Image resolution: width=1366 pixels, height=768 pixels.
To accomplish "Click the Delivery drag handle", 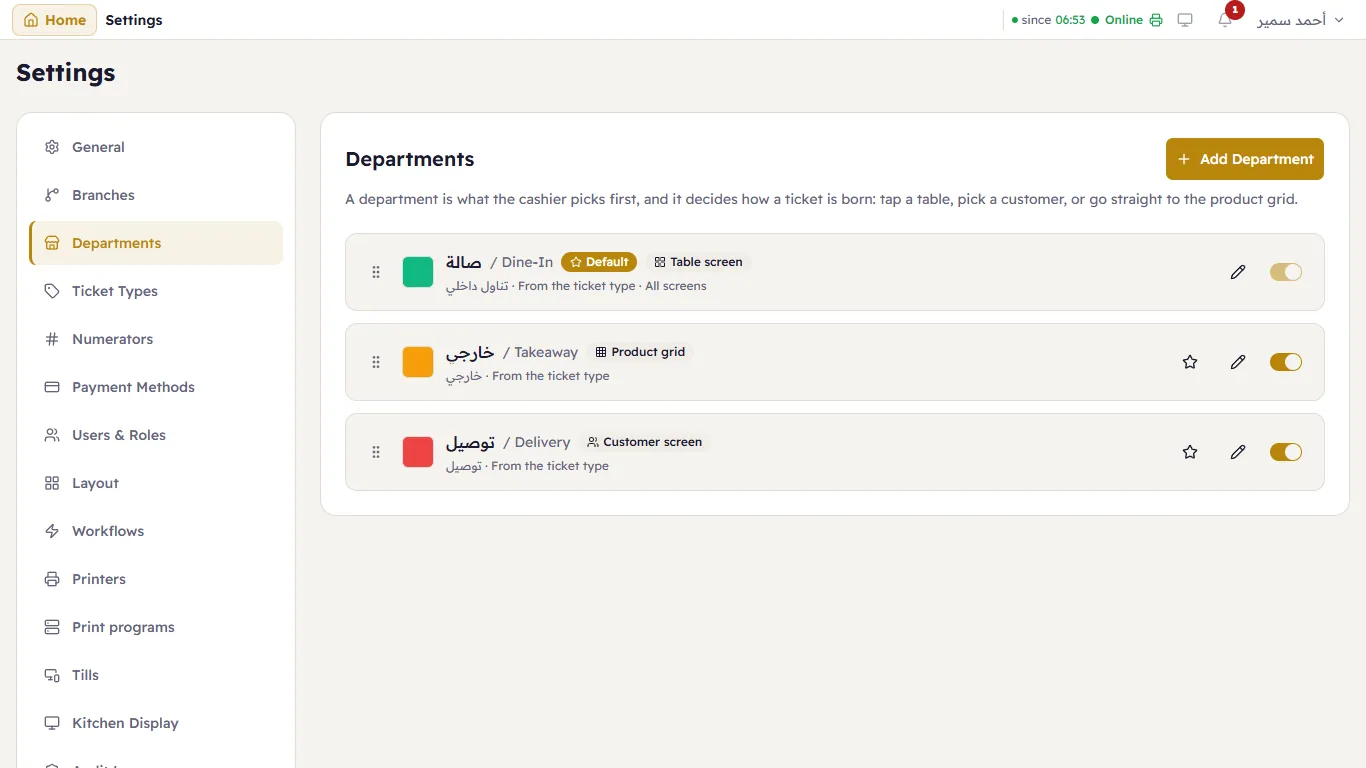I will click(376, 452).
